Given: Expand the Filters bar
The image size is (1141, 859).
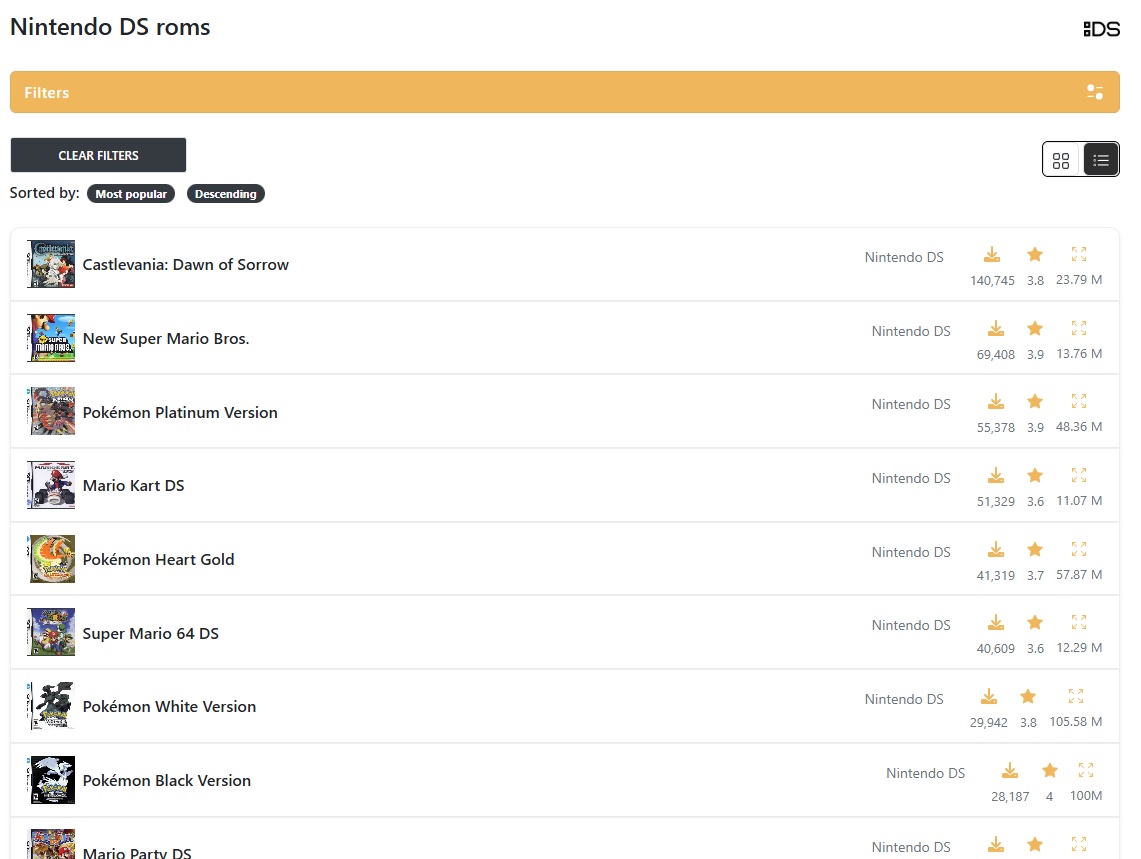Looking at the screenshot, I should (x=565, y=92).
